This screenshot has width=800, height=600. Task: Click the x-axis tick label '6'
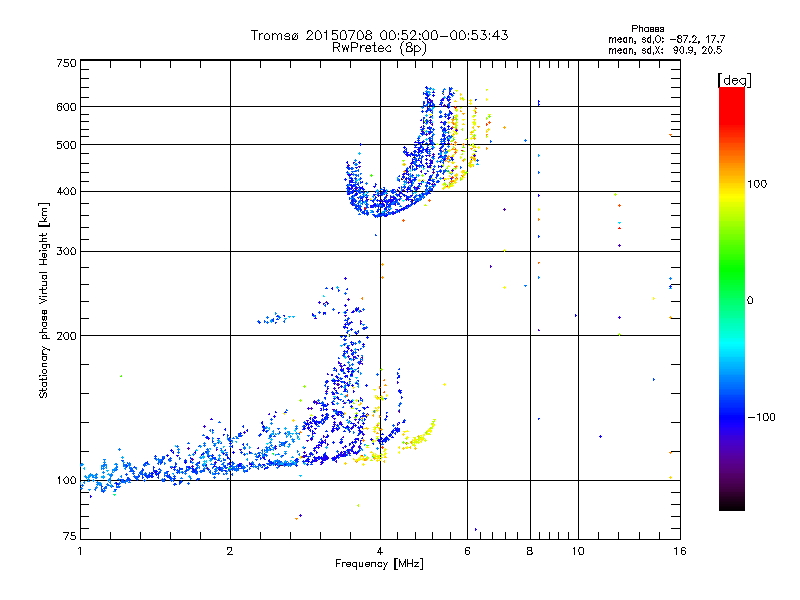coord(467,551)
